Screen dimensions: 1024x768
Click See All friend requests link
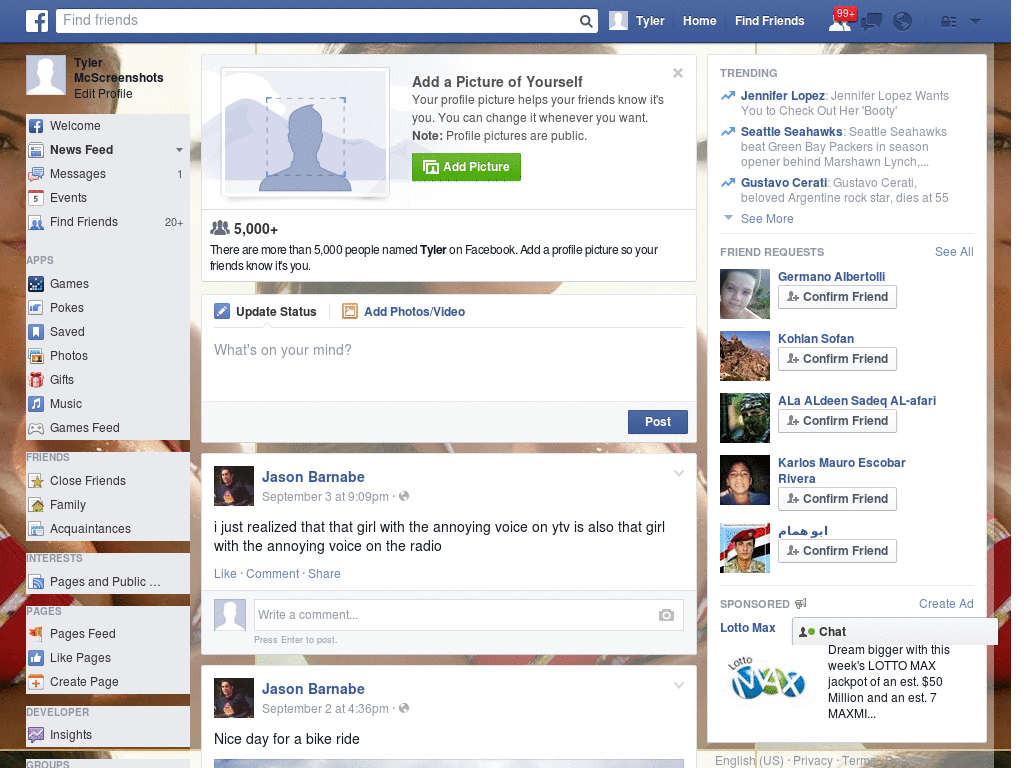pyautogui.click(x=953, y=252)
